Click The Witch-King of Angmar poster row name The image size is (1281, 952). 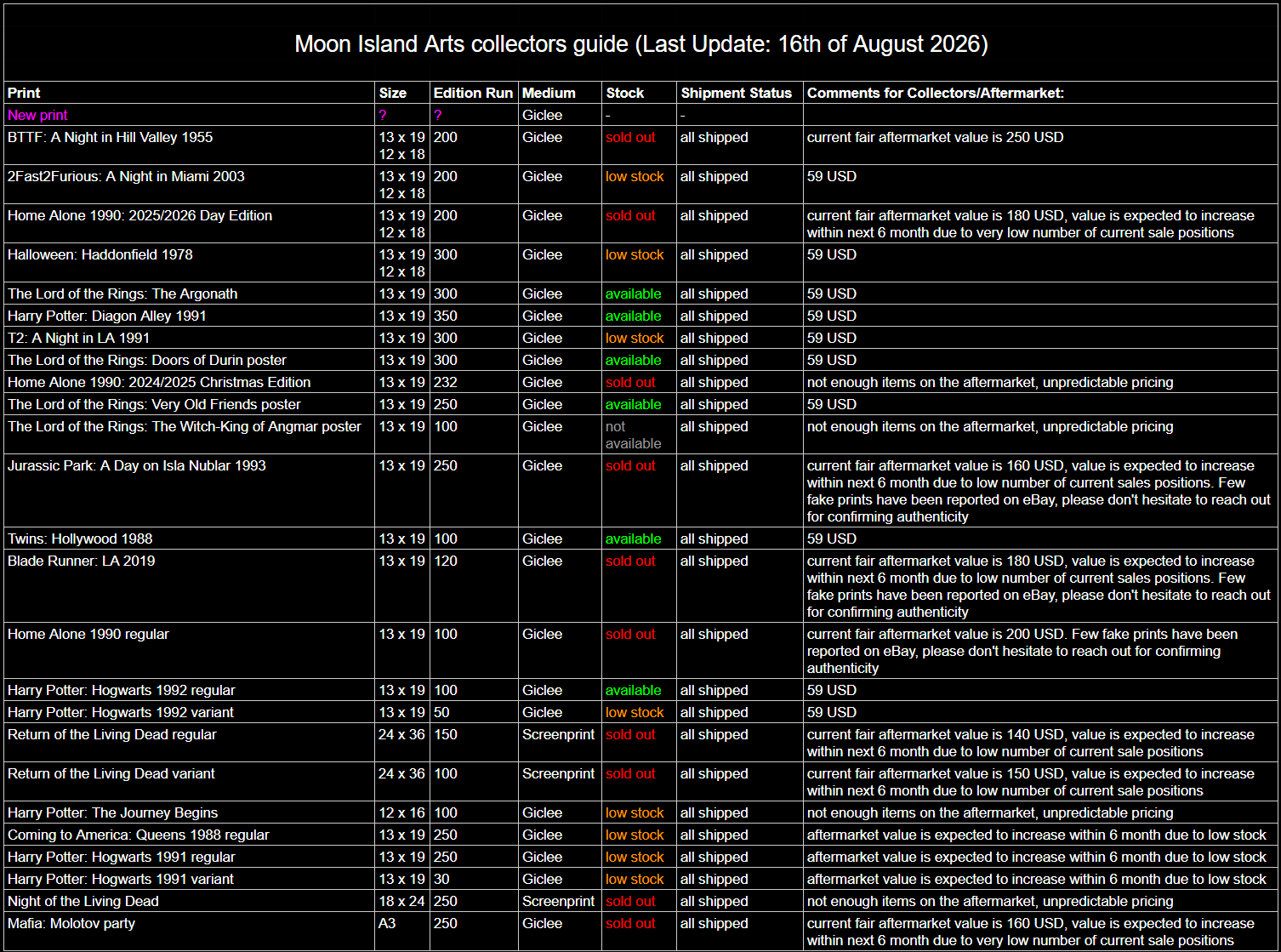[x=184, y=426]
